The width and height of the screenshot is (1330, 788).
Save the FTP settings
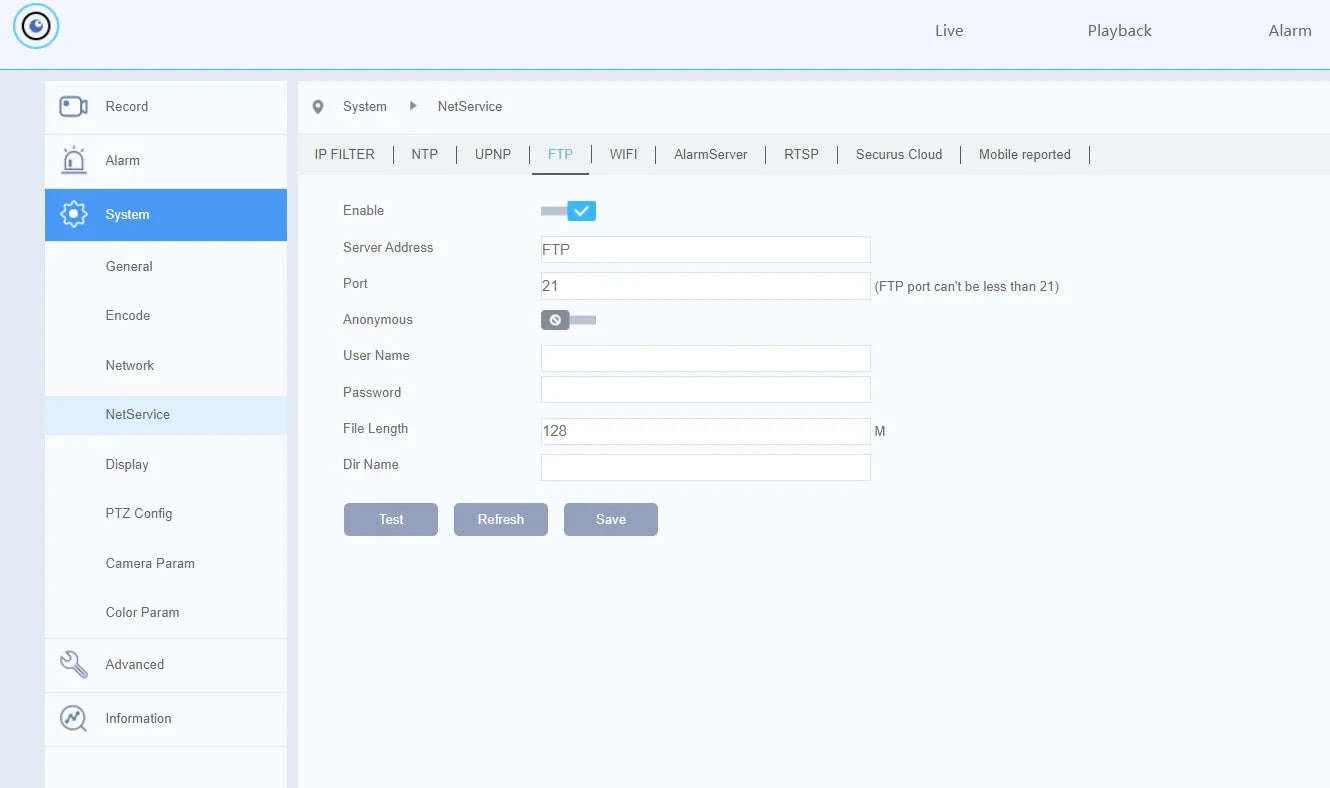611,519
